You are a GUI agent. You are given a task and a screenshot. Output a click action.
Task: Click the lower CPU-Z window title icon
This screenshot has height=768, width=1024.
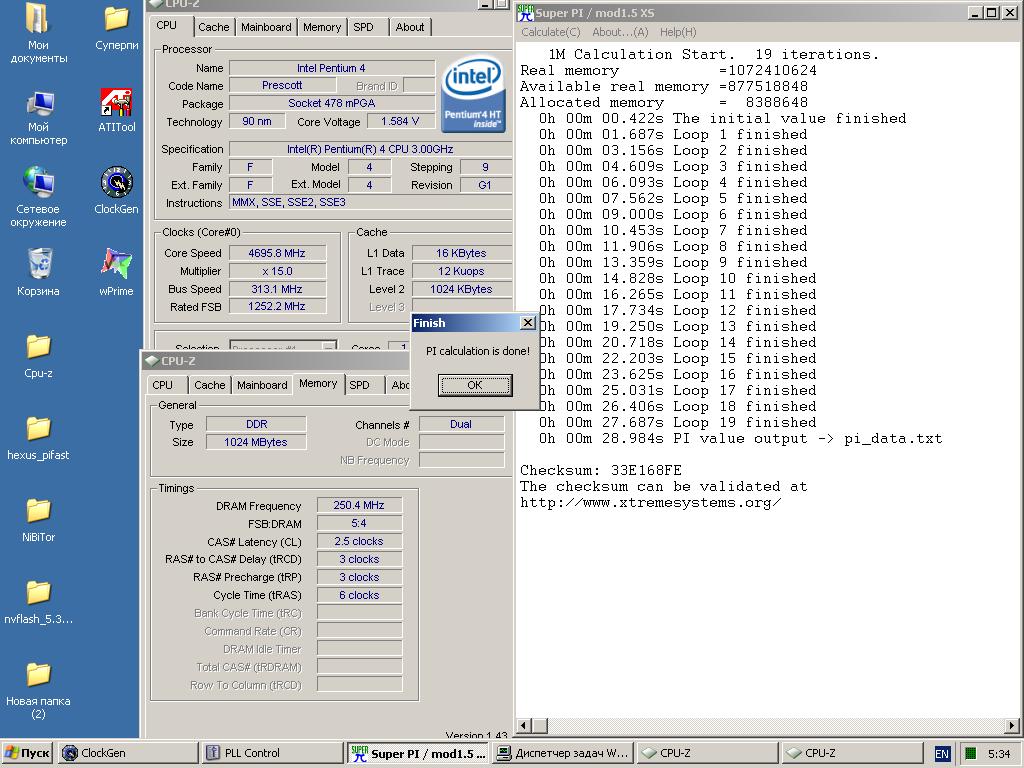(x=152, y=360)
